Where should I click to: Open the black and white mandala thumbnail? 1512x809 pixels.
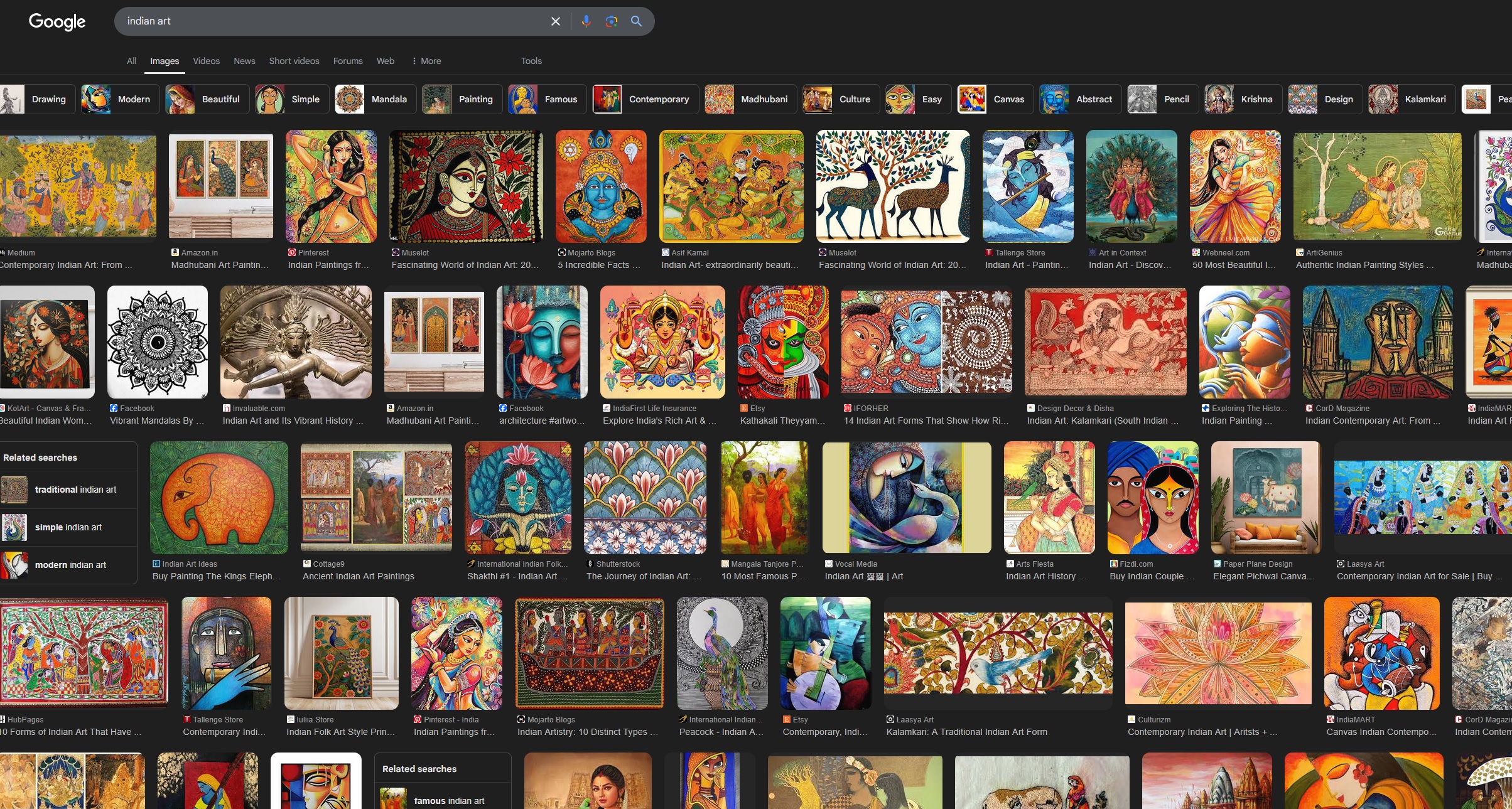(x=158, y=342)
